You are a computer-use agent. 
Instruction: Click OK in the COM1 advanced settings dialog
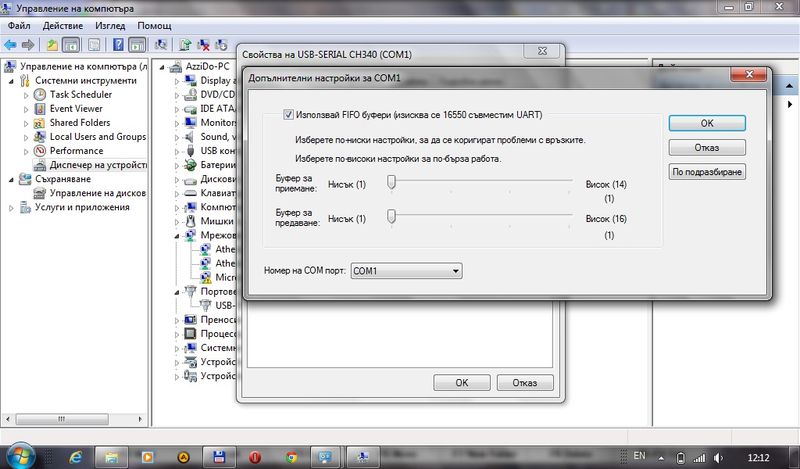pyautogui.click(x=706, y=123)
